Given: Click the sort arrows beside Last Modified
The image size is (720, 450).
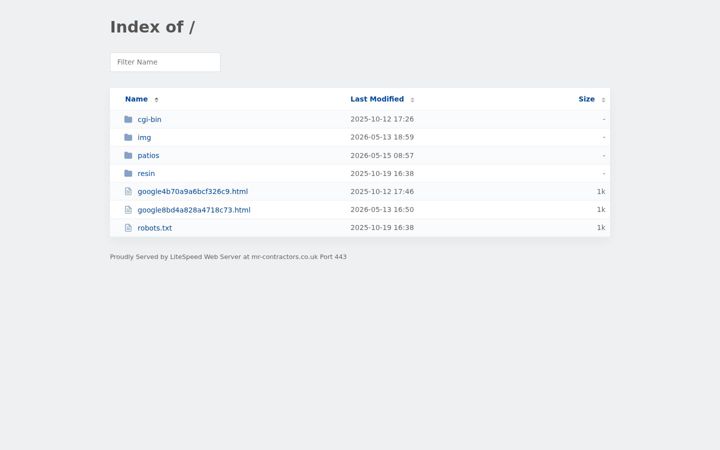Looking at the screenshot, I should 412,100.
